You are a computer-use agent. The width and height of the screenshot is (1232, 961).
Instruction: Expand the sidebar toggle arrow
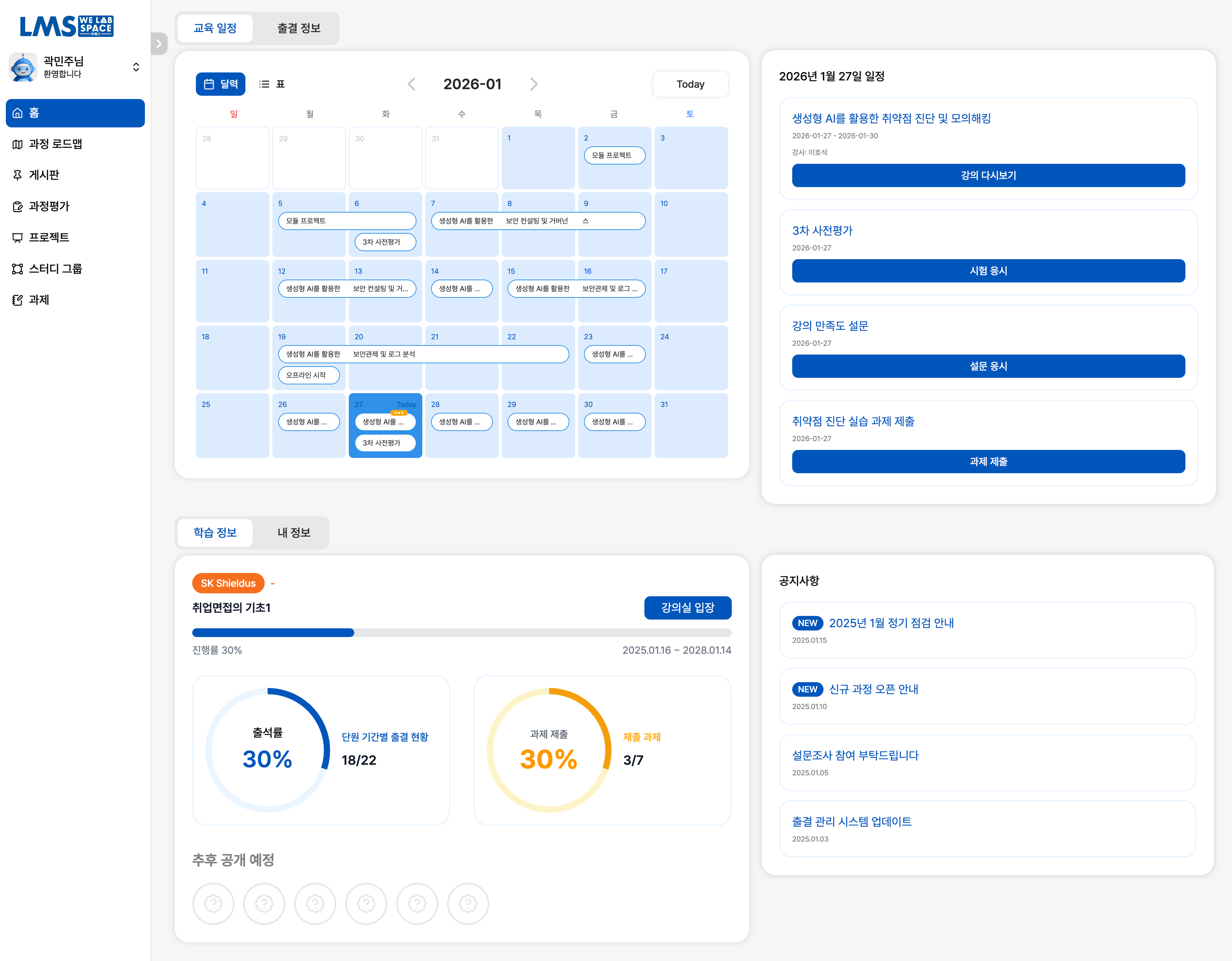point(159,43)
